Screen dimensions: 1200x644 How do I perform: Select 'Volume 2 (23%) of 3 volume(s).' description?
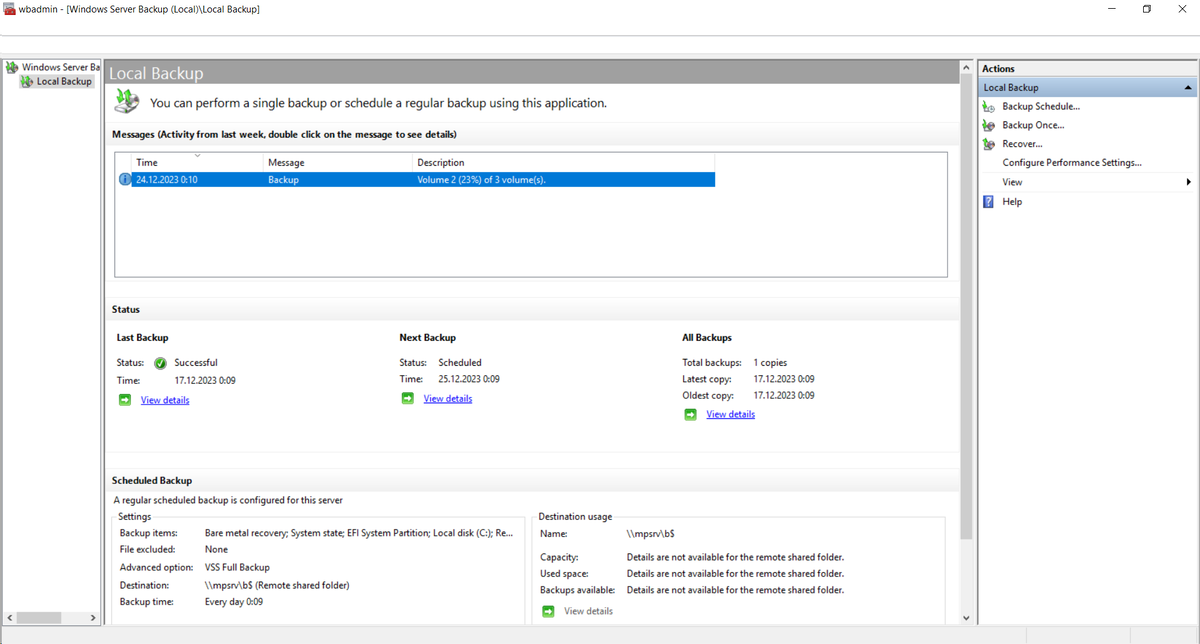[x=482, y=180]
